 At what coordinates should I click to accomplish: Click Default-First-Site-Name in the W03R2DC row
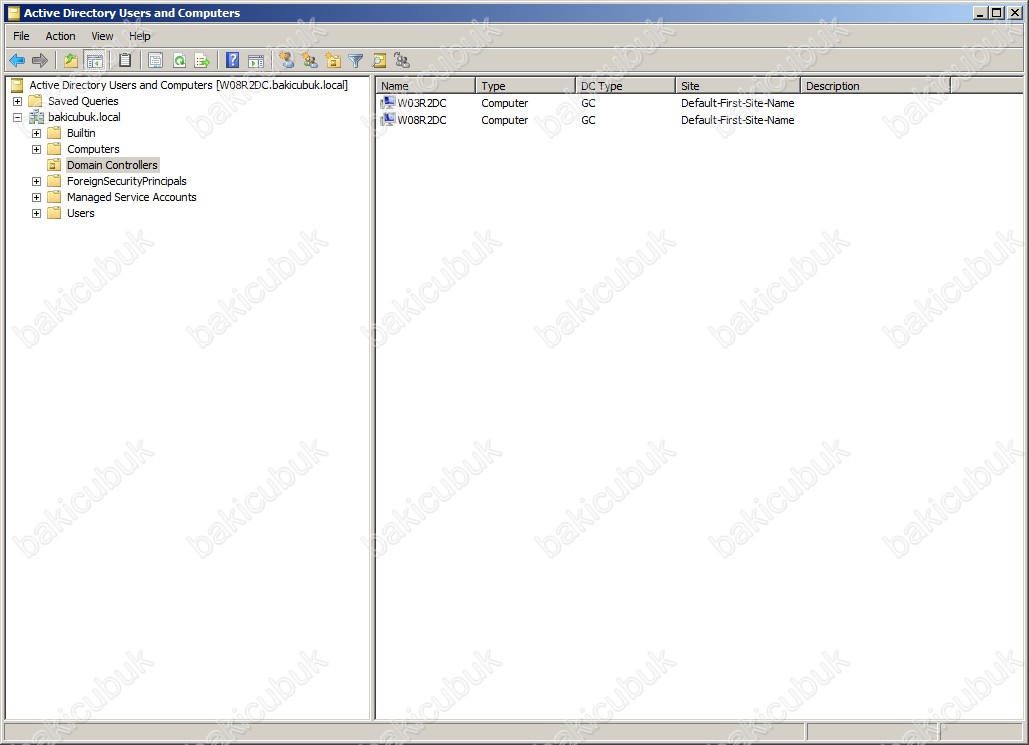(738, 103)
